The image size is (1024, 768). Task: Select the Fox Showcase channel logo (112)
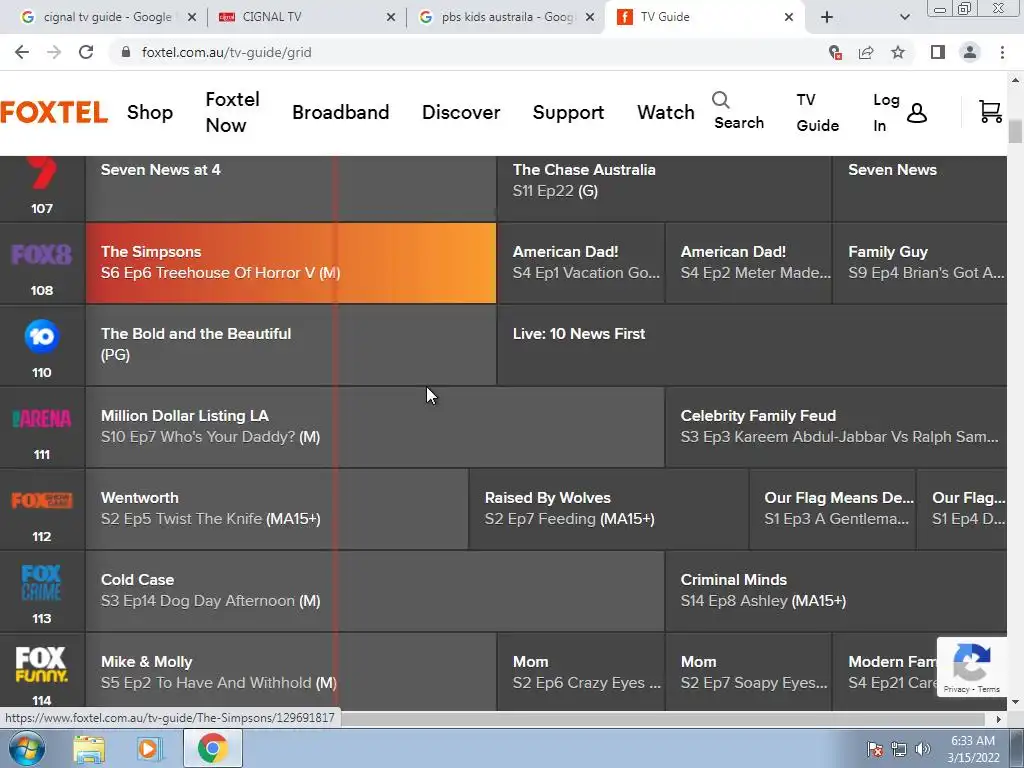[x=42, y=500]
